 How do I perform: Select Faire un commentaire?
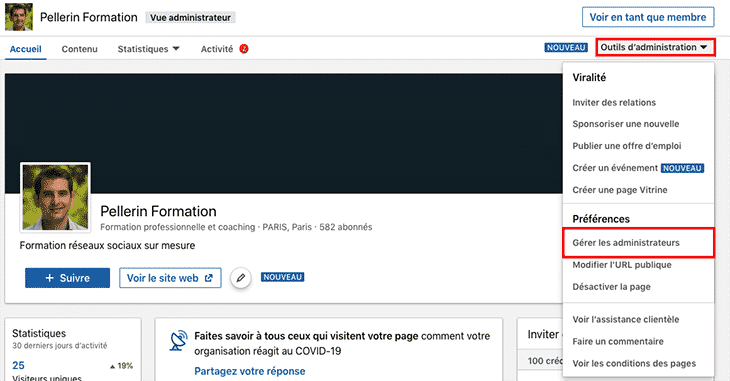(618, 341)
